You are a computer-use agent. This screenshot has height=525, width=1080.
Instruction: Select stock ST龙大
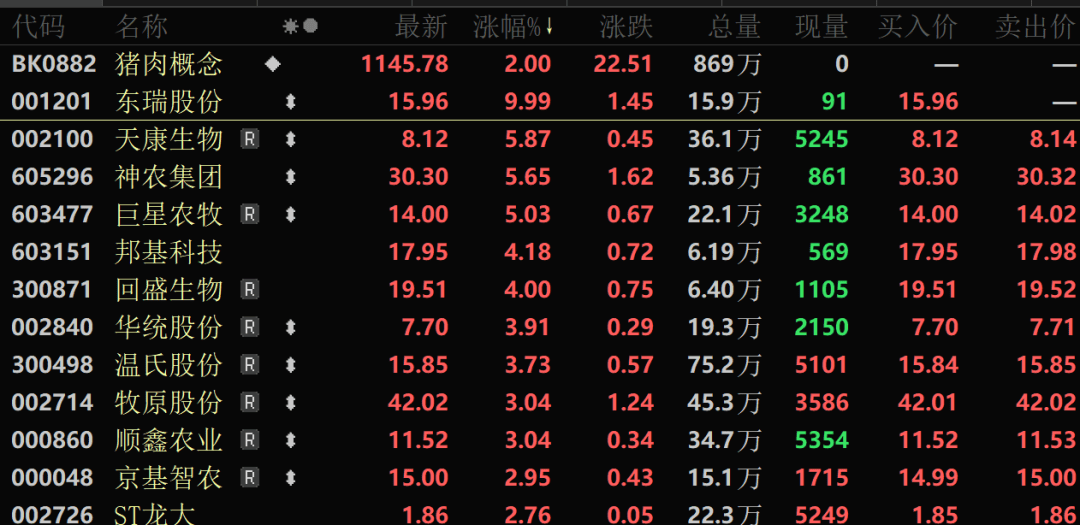[x=155, y=514]
